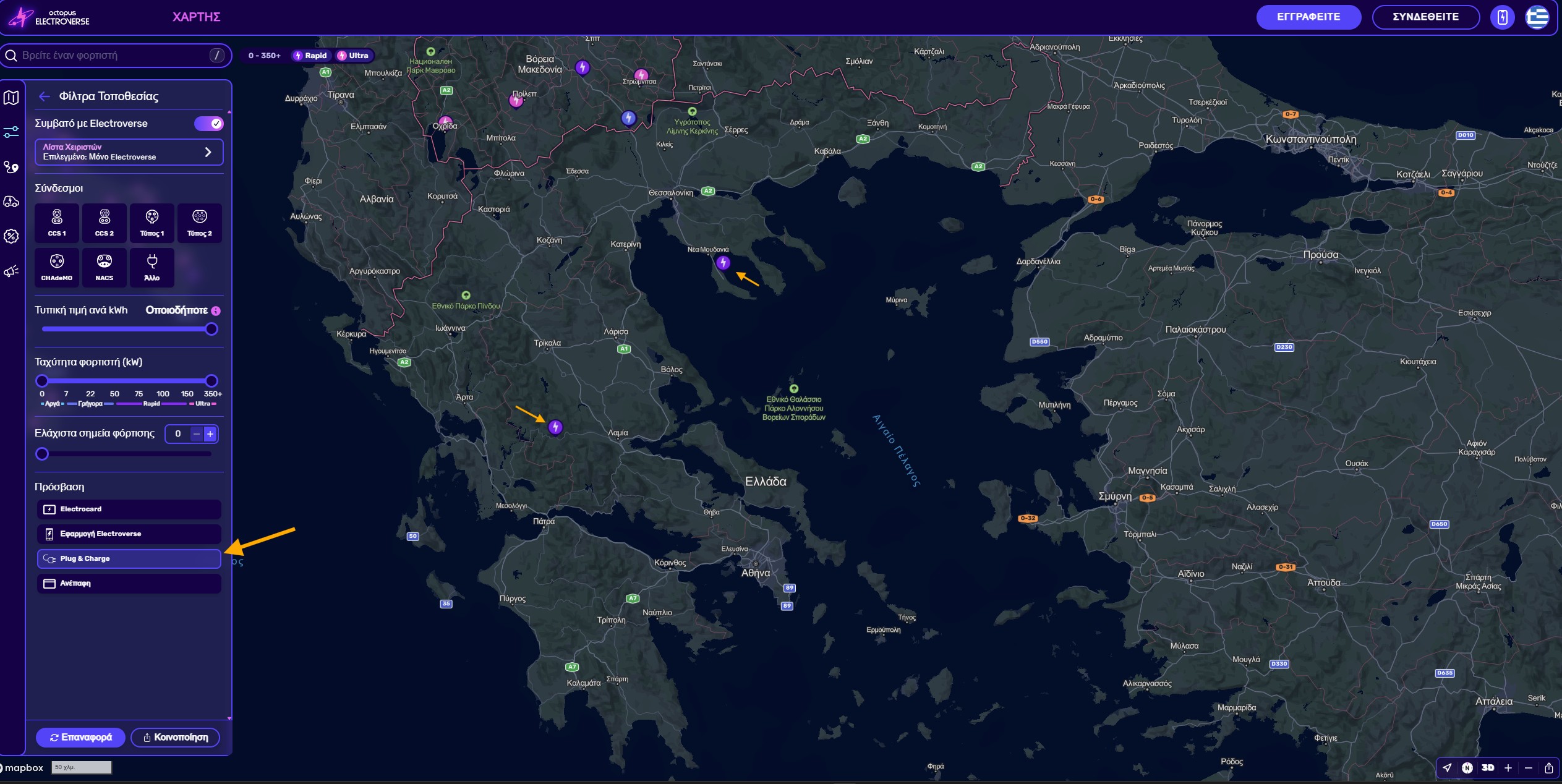This screenshot has width=1562, height=784.
Task: Click the Electrocard icon button in header
Action: pyautogui.click(x=1503, y=17)
